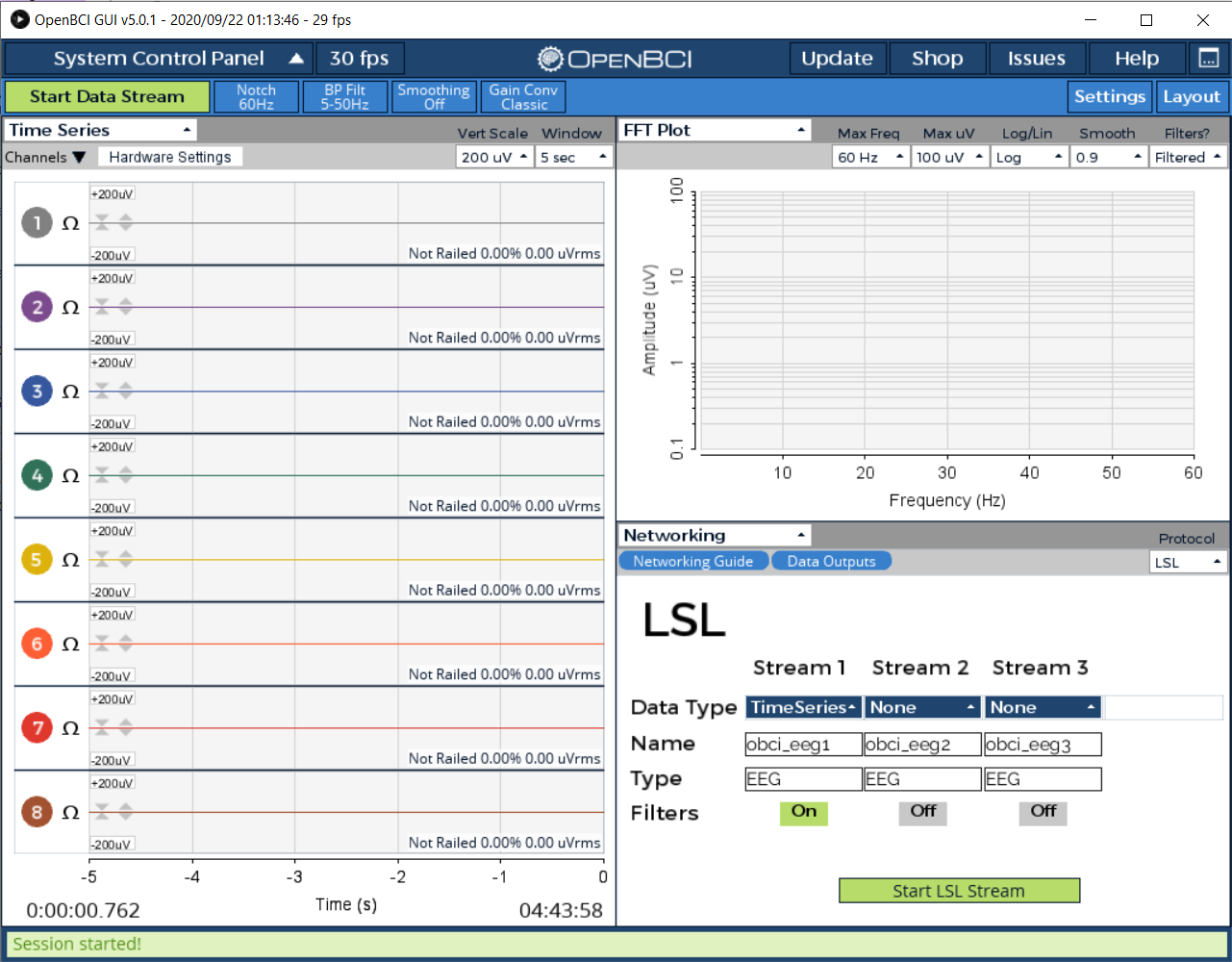Open Stream 3 data type dropdown
This screenshot has height=962, width=1232.
pos(1043,707)
